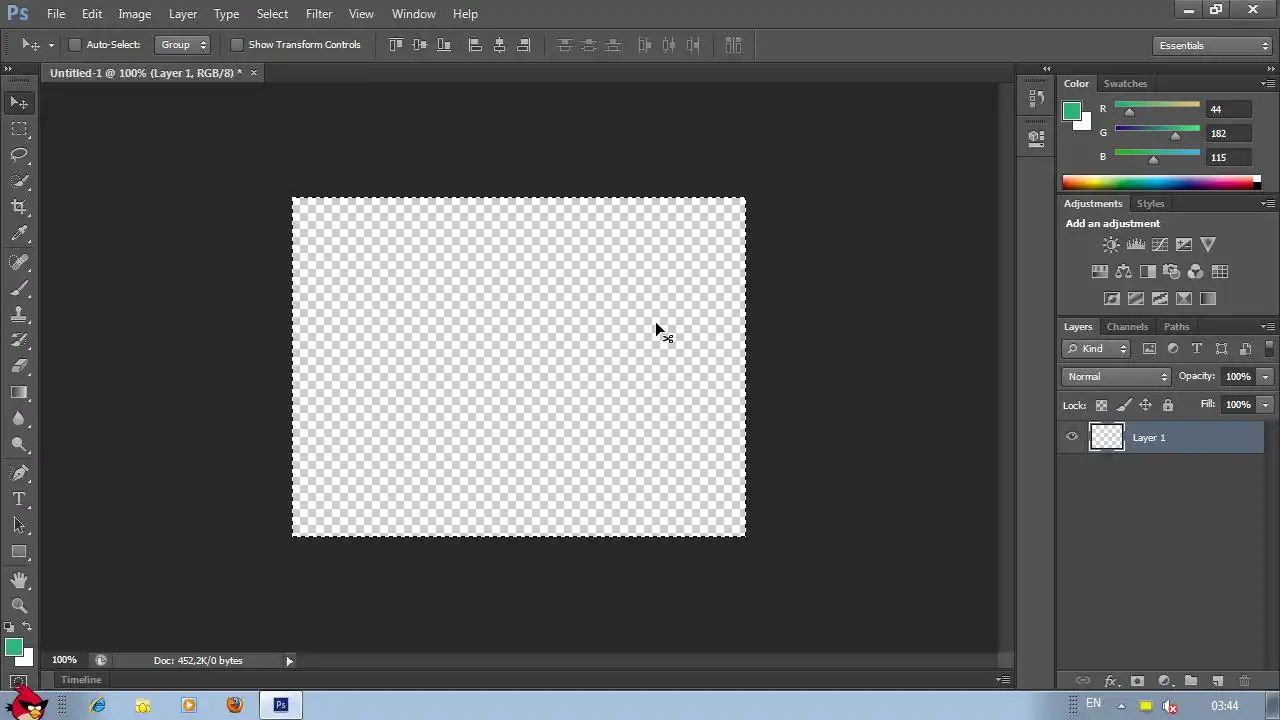Enable Show Transform Controls checkbox
Image resolution: width=1280 pixels, height=720 pixels.
[237, 45]
